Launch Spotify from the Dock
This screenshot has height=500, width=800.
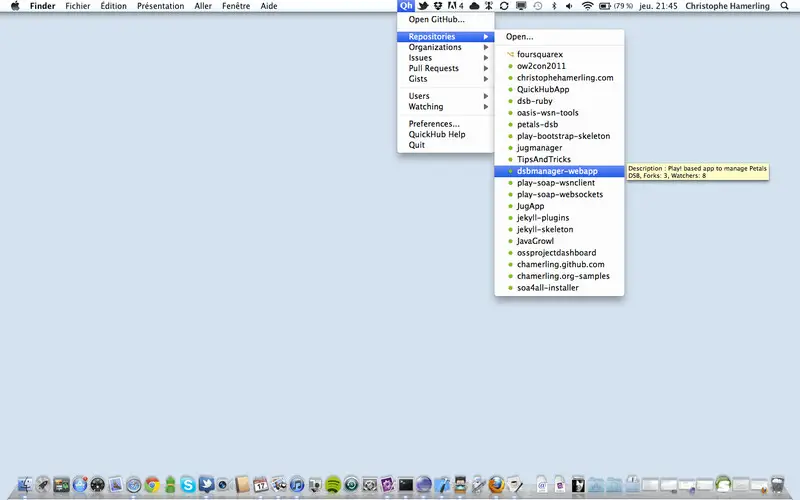(x=333, y=485)
